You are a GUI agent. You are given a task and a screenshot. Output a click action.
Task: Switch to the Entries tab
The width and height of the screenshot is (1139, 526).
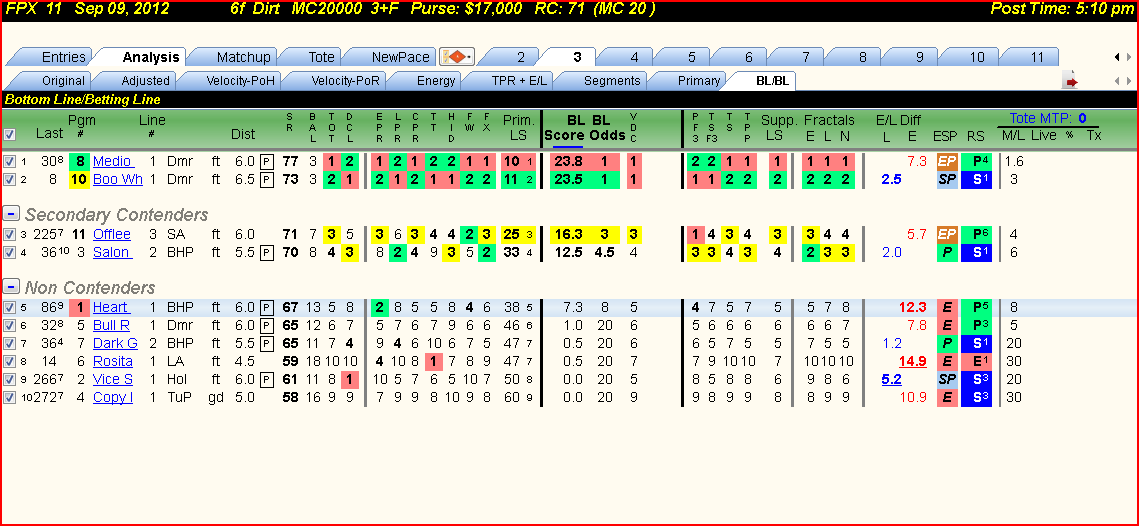pyautogui.click(x=63, y=57)
